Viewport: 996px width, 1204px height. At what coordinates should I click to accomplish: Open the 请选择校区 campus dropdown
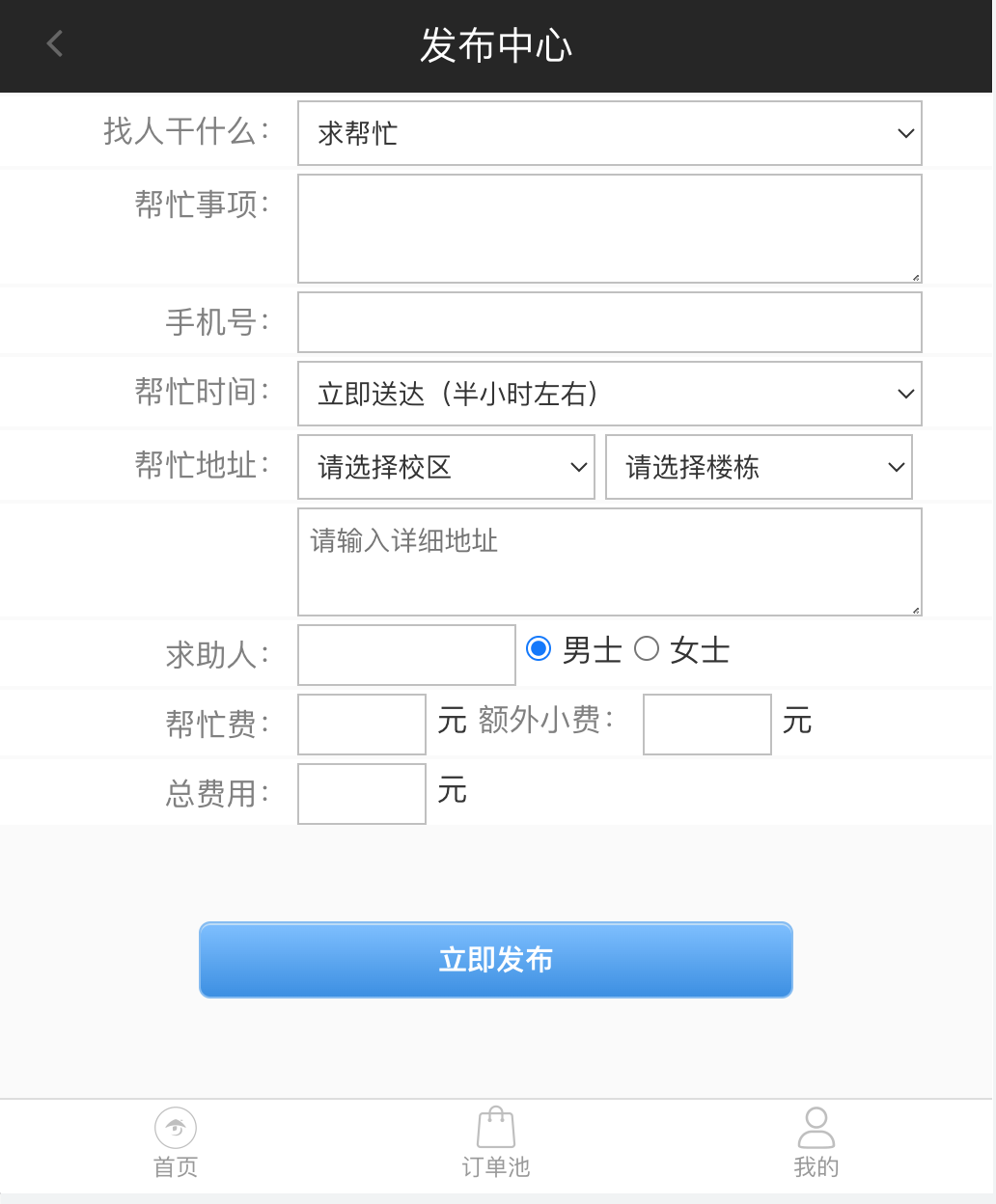(446, 467)
